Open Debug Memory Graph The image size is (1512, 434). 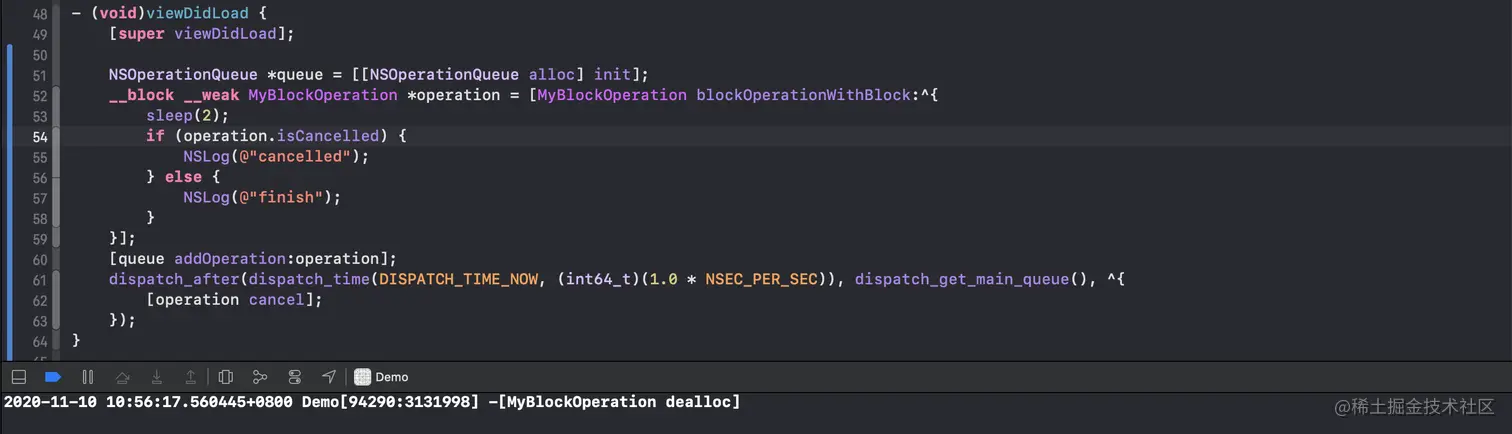coord(260,377)
